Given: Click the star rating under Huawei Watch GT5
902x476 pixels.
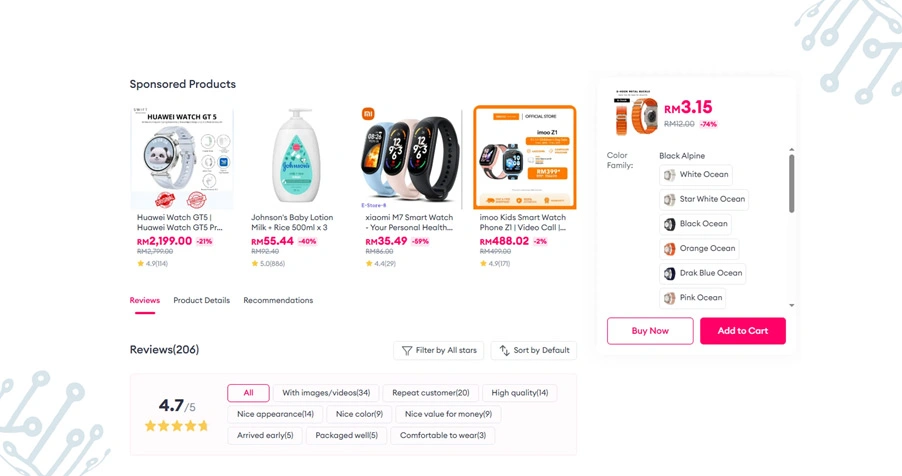Looking at the screenshot, I should pyautogui.click(x=152, y=264).
